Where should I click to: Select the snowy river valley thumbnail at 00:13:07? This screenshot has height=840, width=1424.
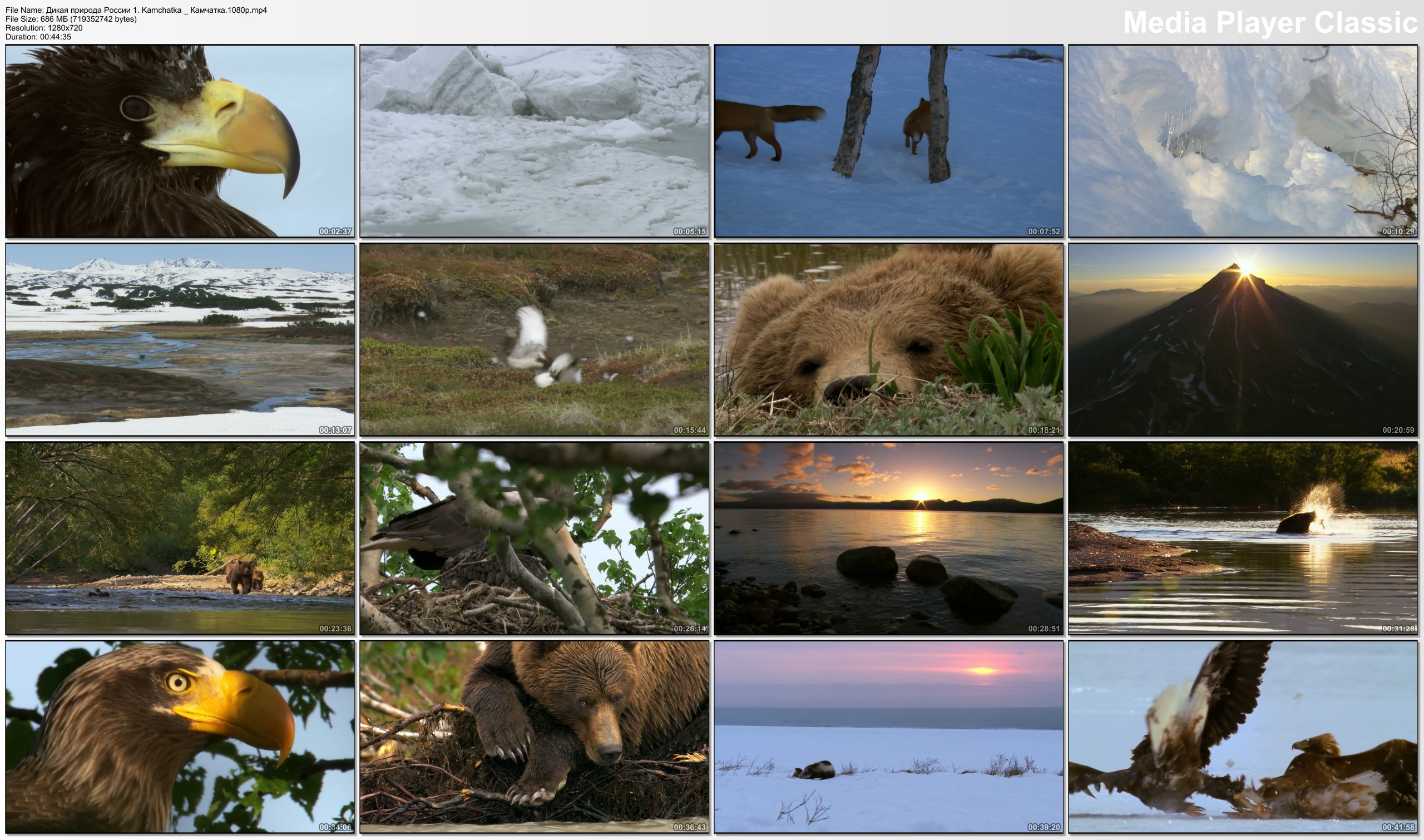(180, 340)
